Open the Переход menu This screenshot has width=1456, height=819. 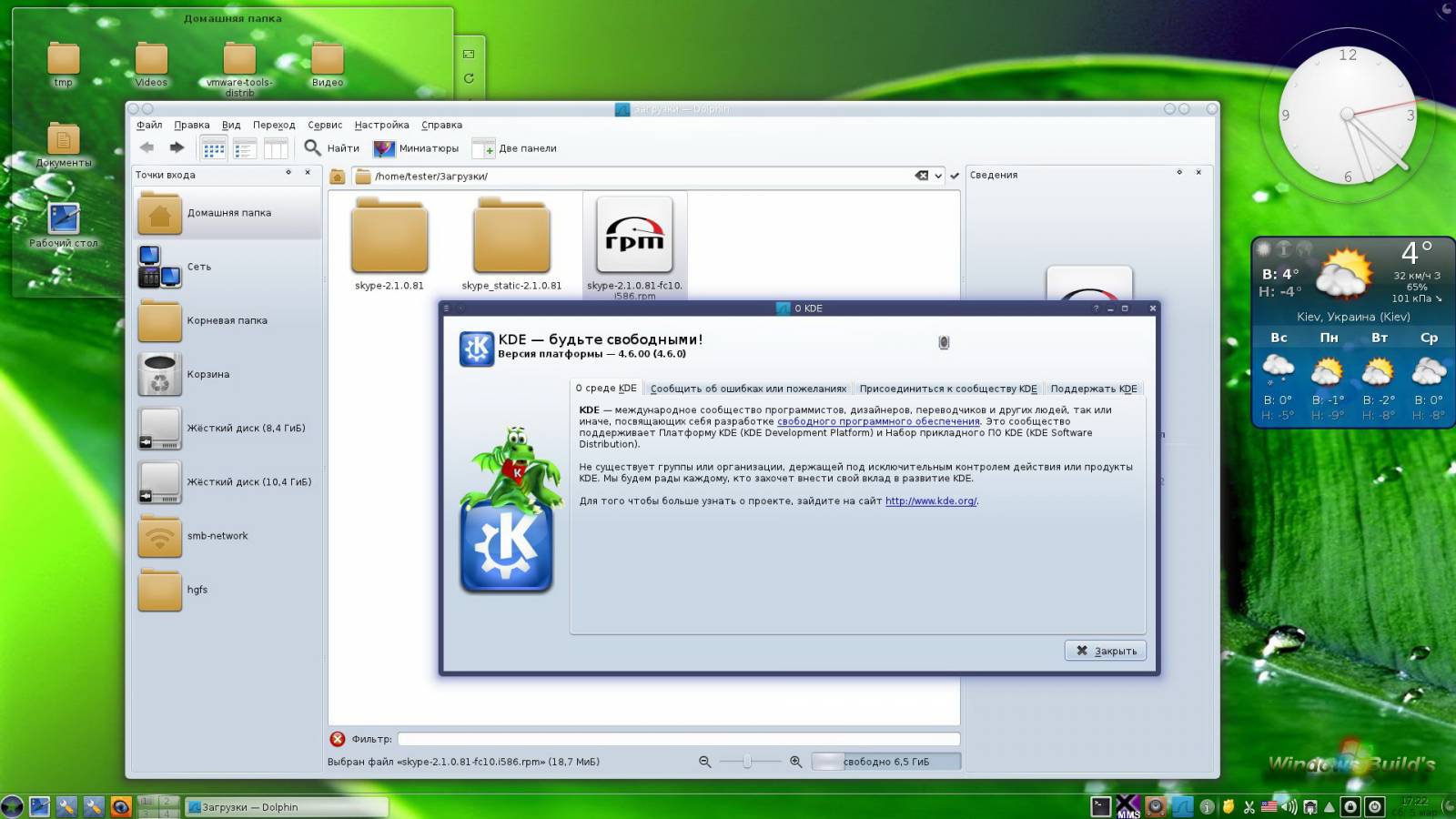click(274, 125)
